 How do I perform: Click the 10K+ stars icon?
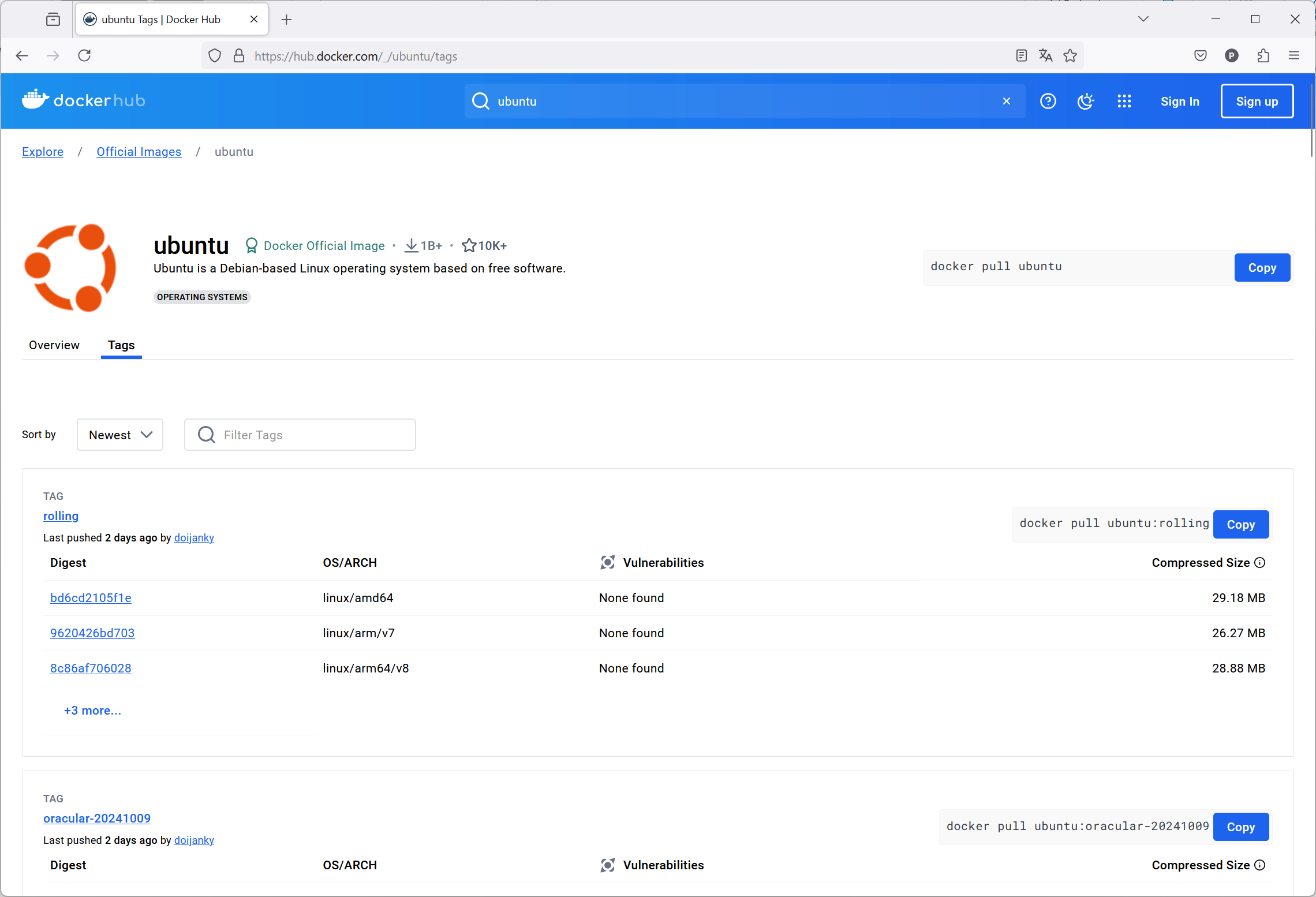point(469,245)
